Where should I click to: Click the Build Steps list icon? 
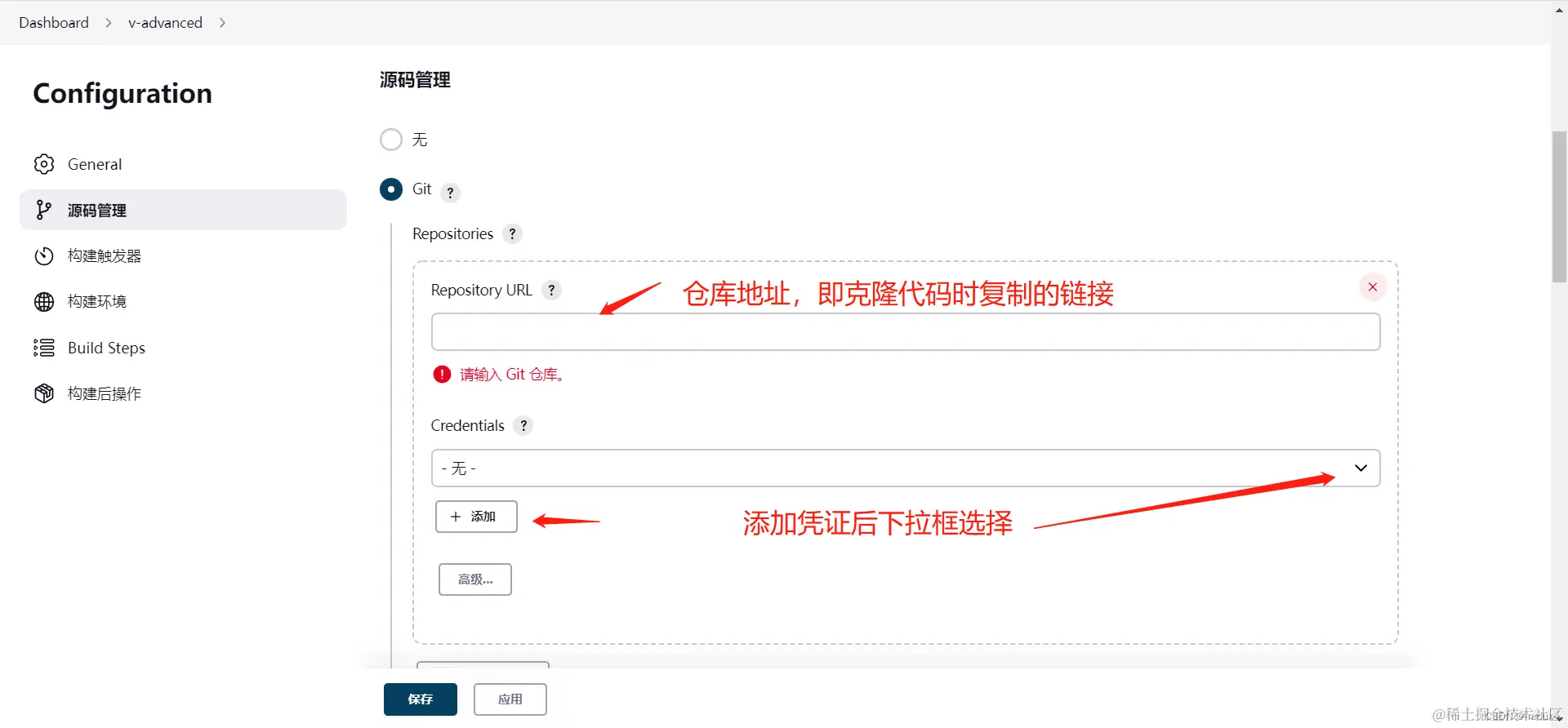coord(44,348)
